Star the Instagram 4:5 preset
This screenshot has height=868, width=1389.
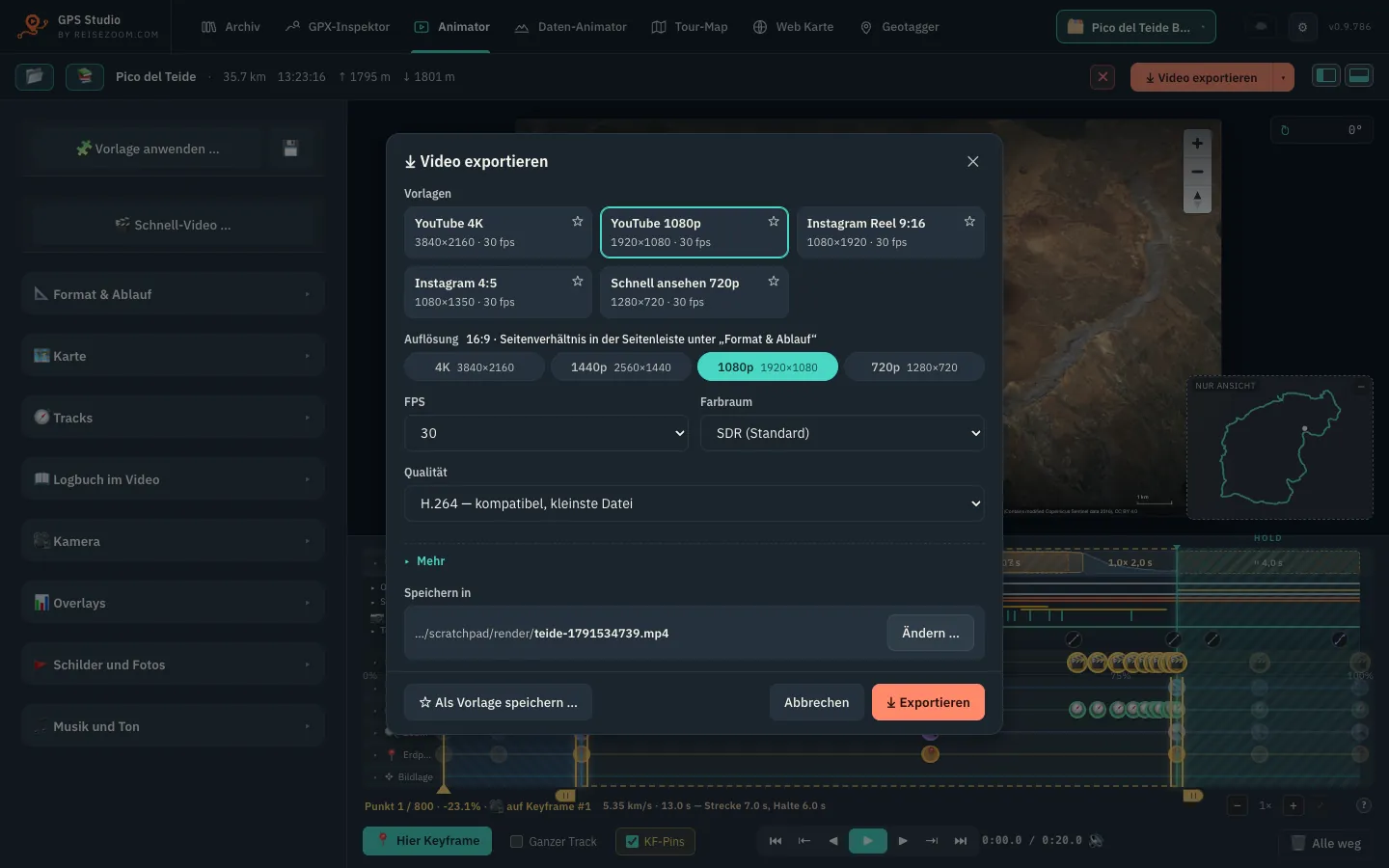[577, 282]
